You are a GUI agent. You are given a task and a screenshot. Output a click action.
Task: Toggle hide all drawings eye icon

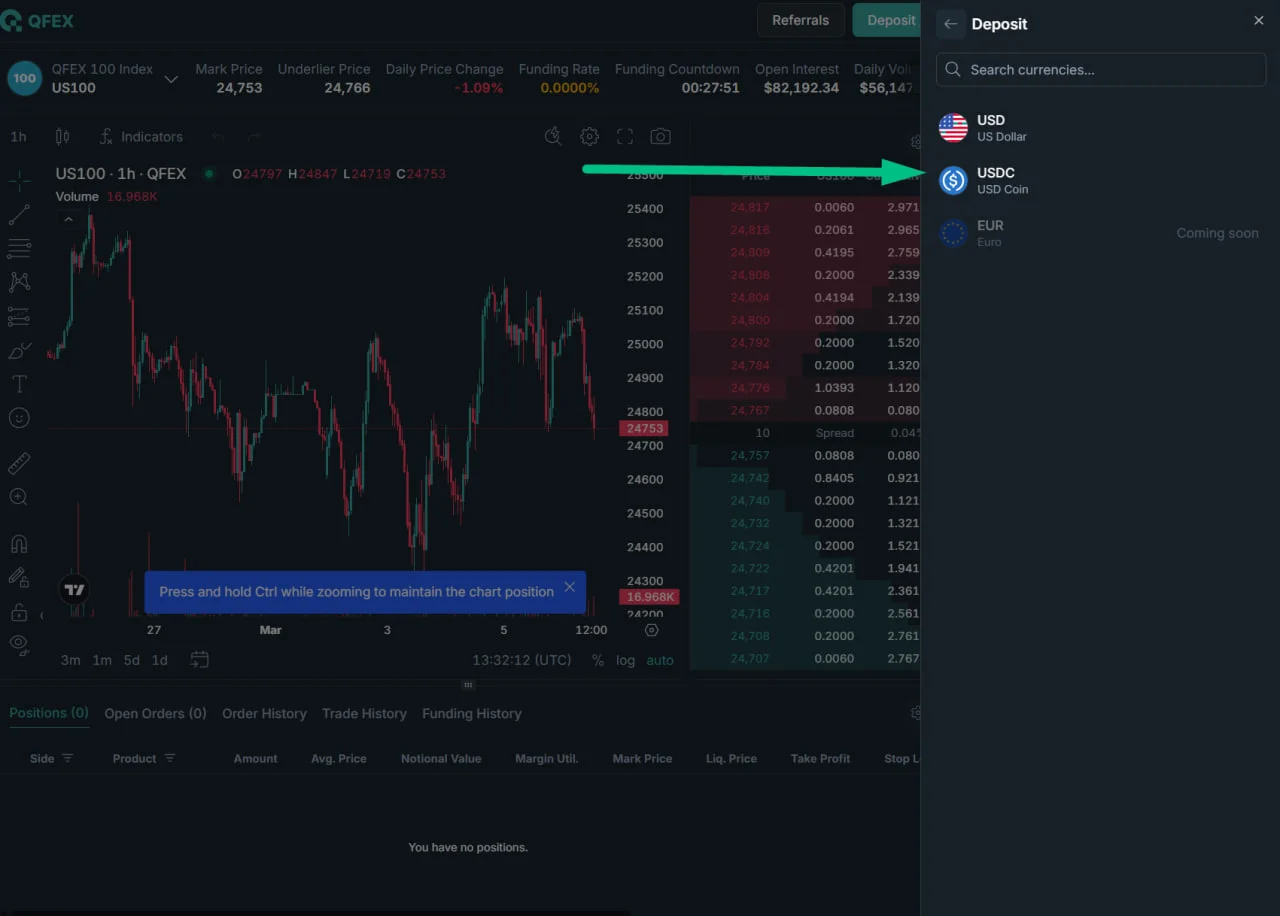click(x=19, y=645)
